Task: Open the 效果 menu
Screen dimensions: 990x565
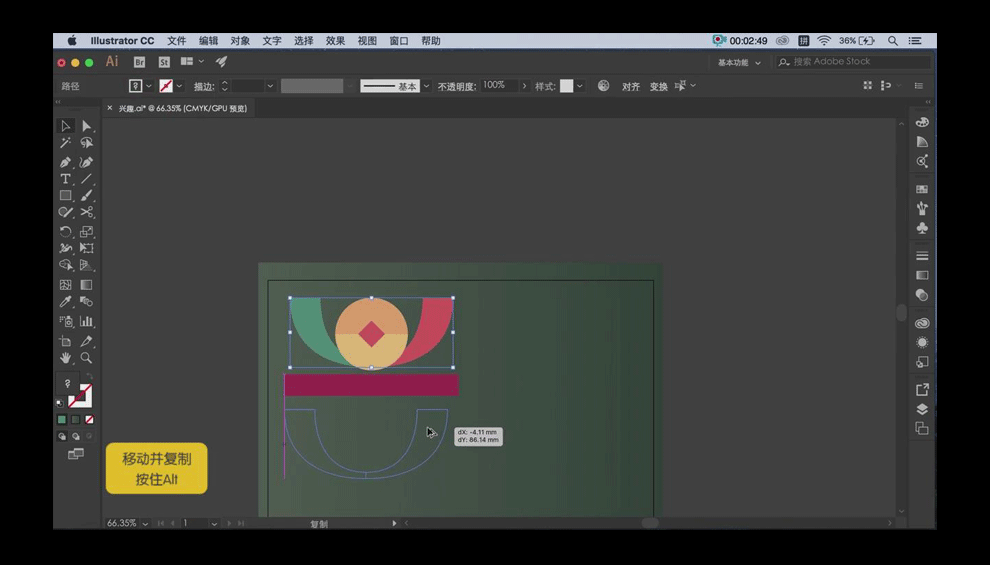Action: pyautogui.click(x=335, y=41)
